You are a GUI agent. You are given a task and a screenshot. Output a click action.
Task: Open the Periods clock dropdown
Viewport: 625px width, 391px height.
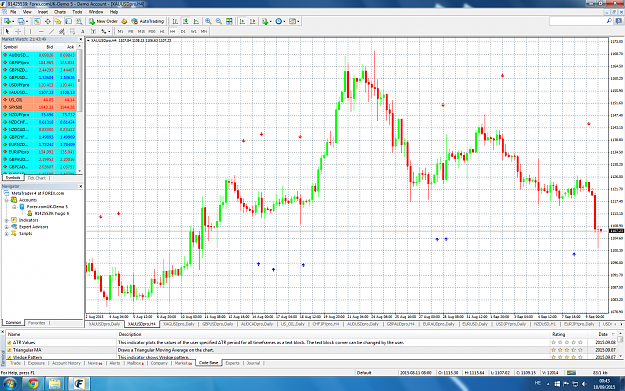point(280,21)
